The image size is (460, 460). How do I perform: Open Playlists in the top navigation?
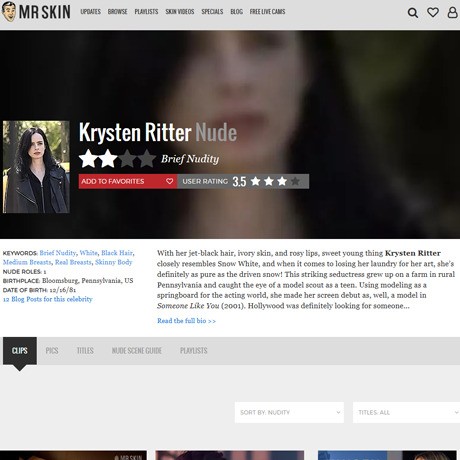[146, 12]
